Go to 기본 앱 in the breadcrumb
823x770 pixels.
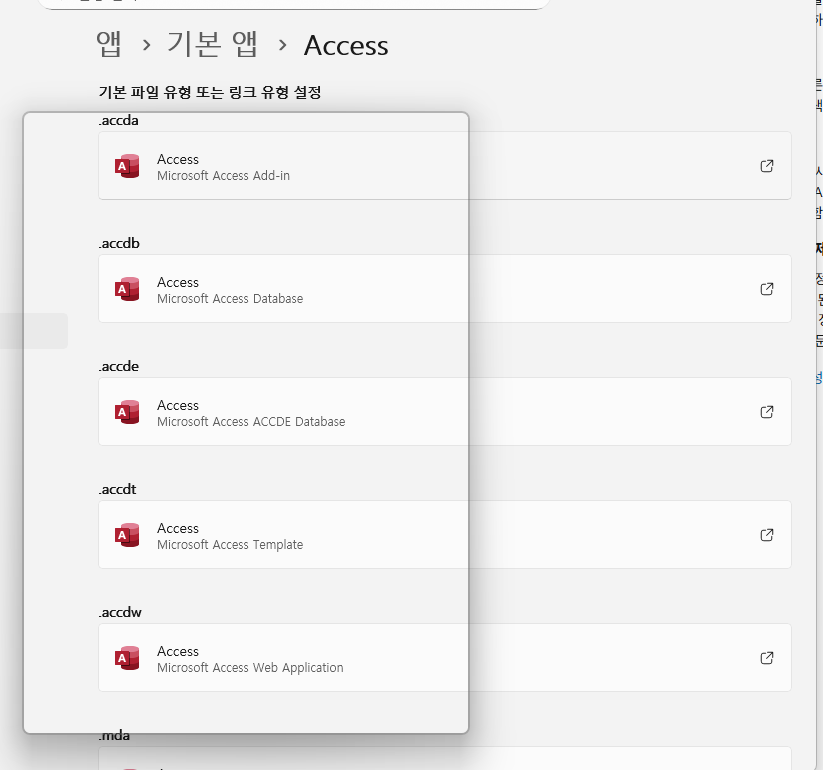click(x=212, y=44)
